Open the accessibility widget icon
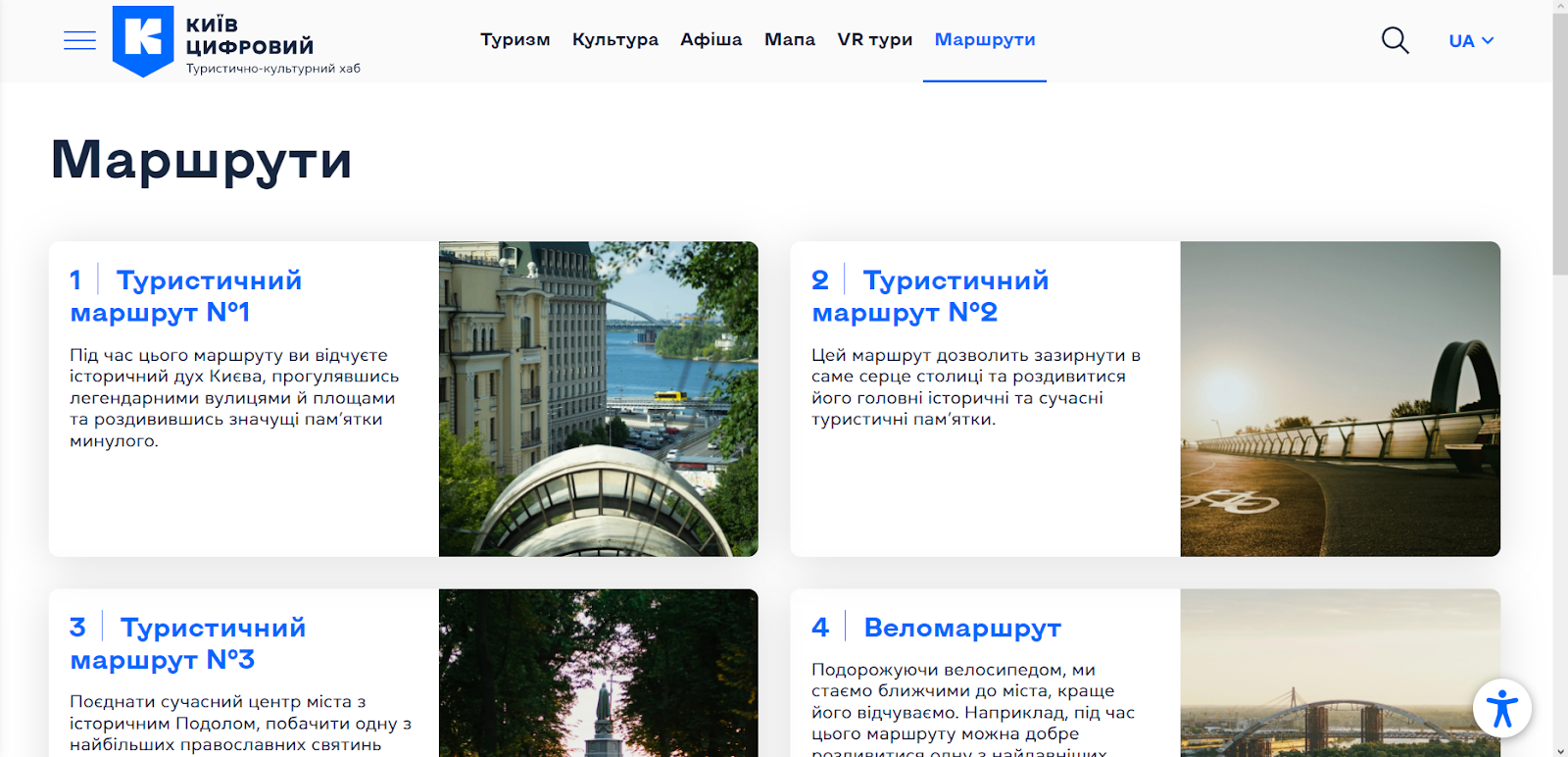Screen dimensions: 1568x757 point(1501,708)
